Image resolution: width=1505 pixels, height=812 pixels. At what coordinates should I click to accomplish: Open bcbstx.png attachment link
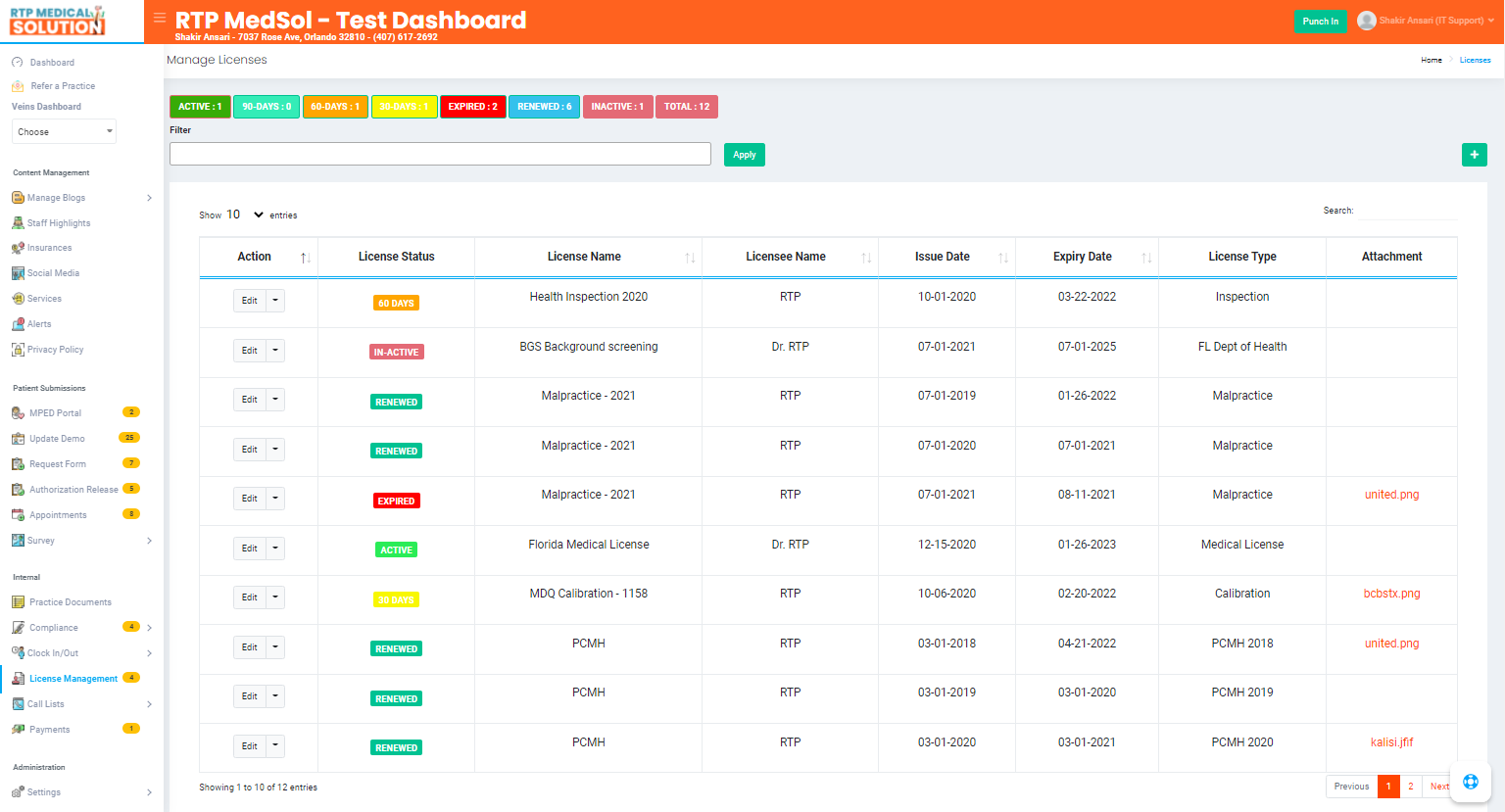[x=1391, y=594]
